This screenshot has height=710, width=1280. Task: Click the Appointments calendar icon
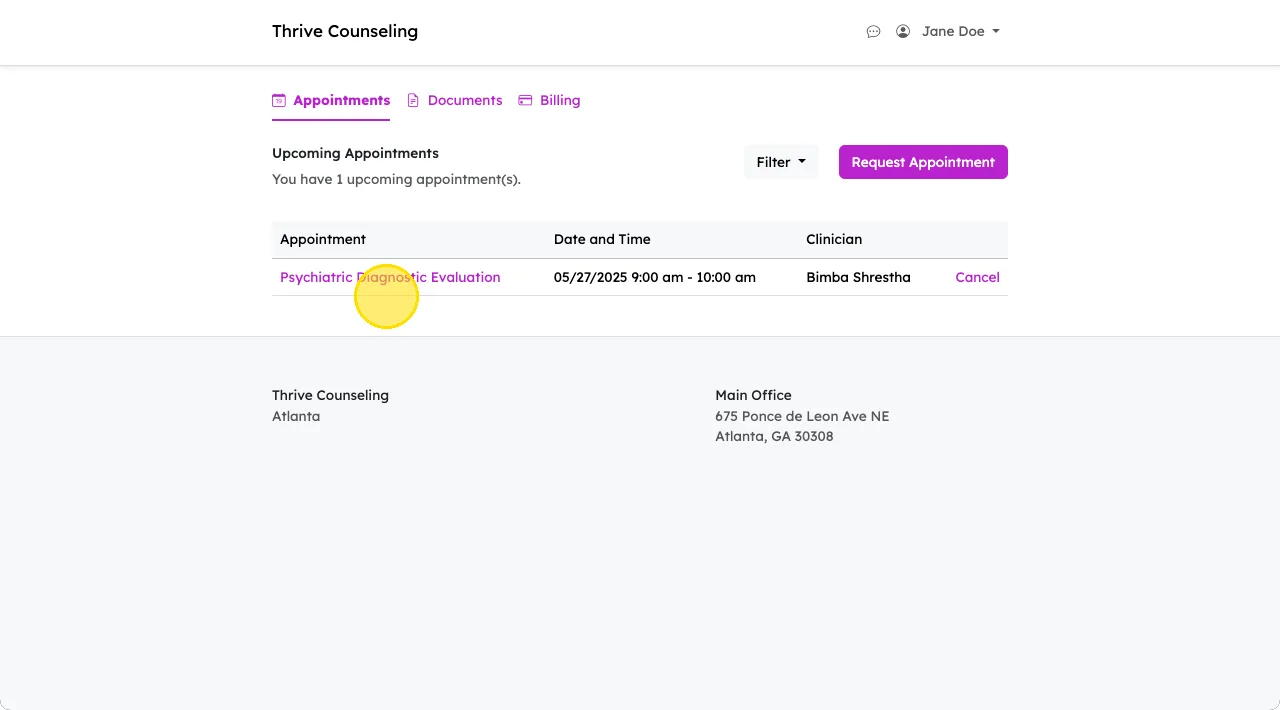pos(279,101)
